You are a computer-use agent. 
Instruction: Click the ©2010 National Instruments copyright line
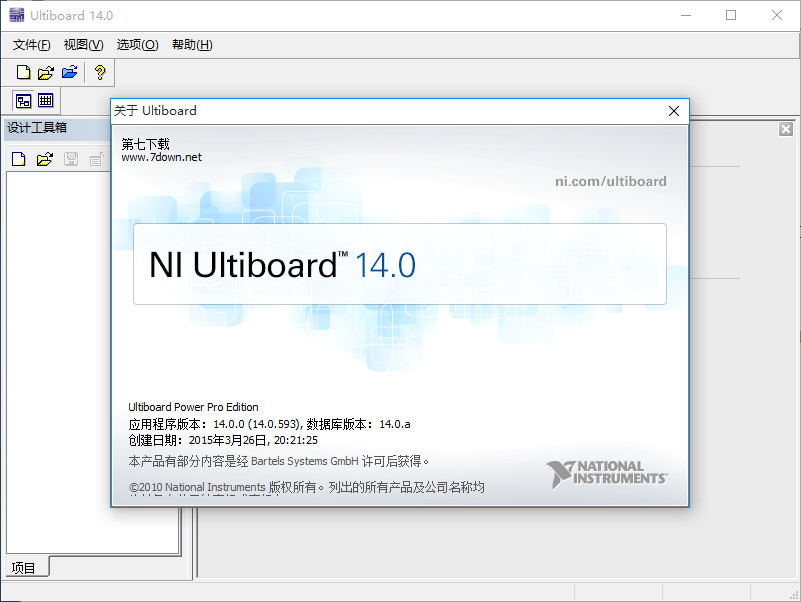pos(307,488)
